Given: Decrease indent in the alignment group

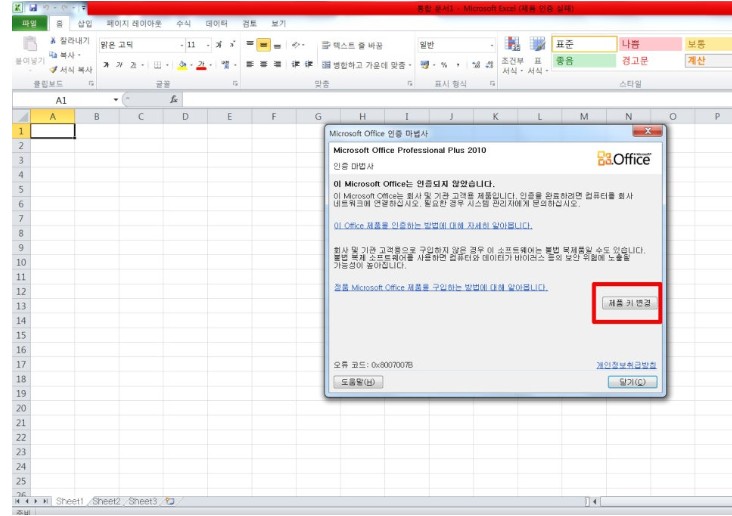Looking at the screenshot, I should (296, 64).
